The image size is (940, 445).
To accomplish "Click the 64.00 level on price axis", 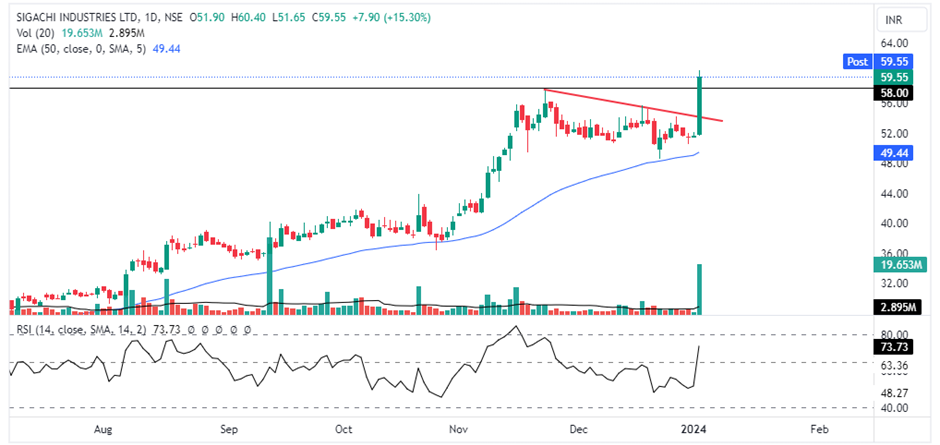I will (893, 44).
